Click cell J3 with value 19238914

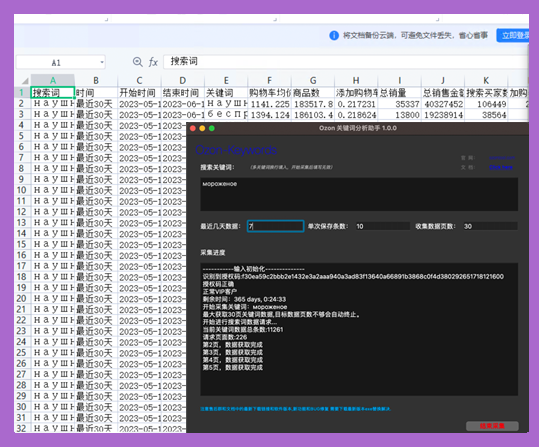(443, 115)
